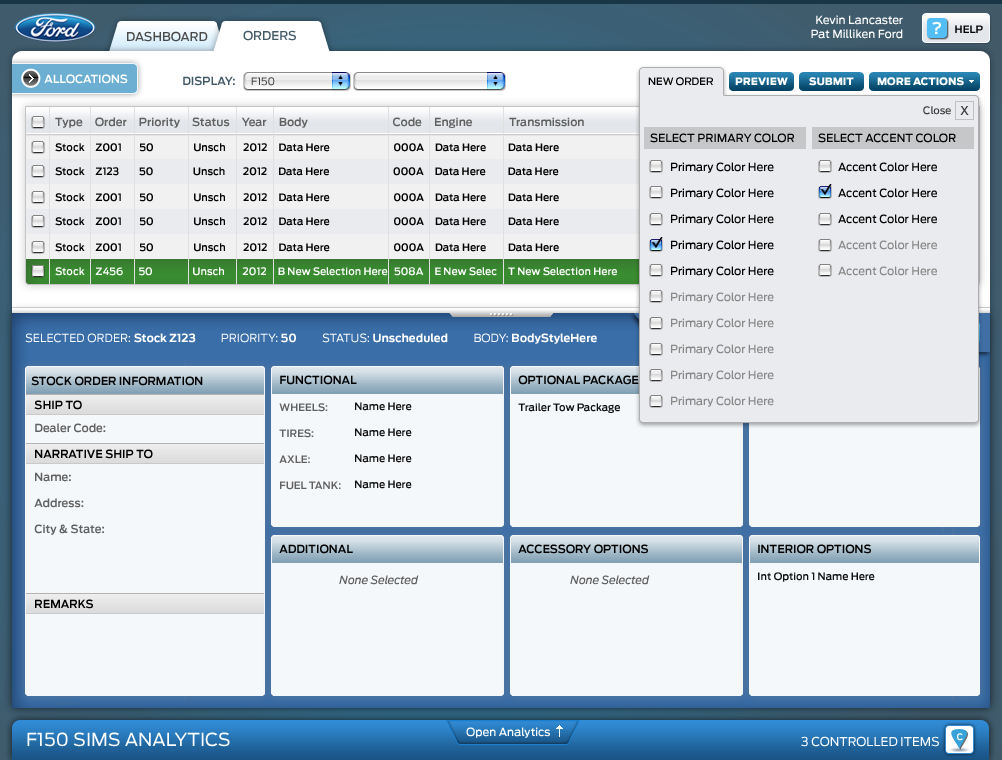Screen dimensions: 1002x760
Task: Click the Open Analytics up arrow
Action: point(559,731)
